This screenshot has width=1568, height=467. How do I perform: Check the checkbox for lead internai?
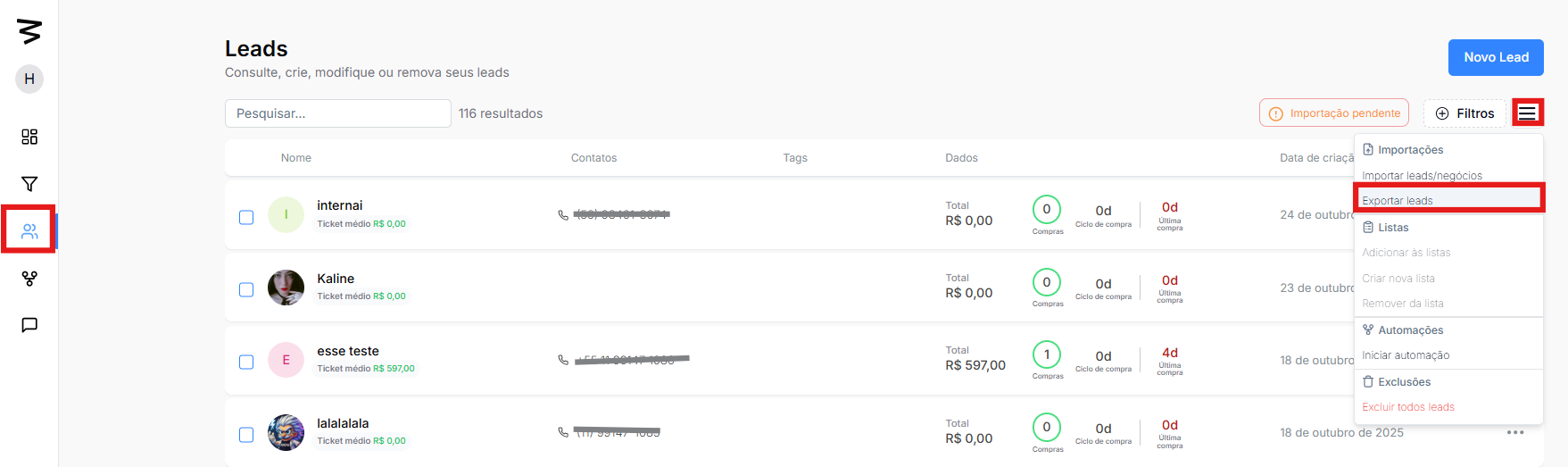pyautogui.click(x=246, y=217)
